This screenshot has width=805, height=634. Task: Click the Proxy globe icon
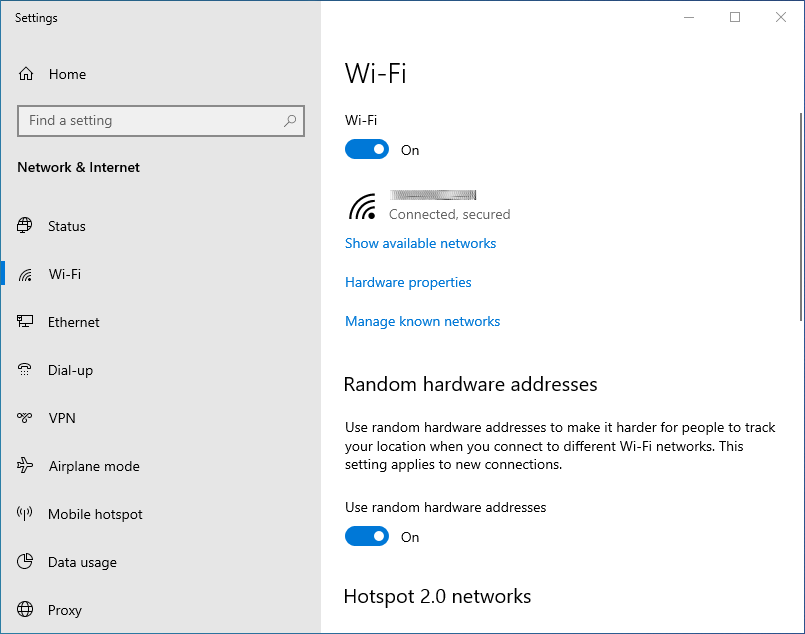click(25, 609)
